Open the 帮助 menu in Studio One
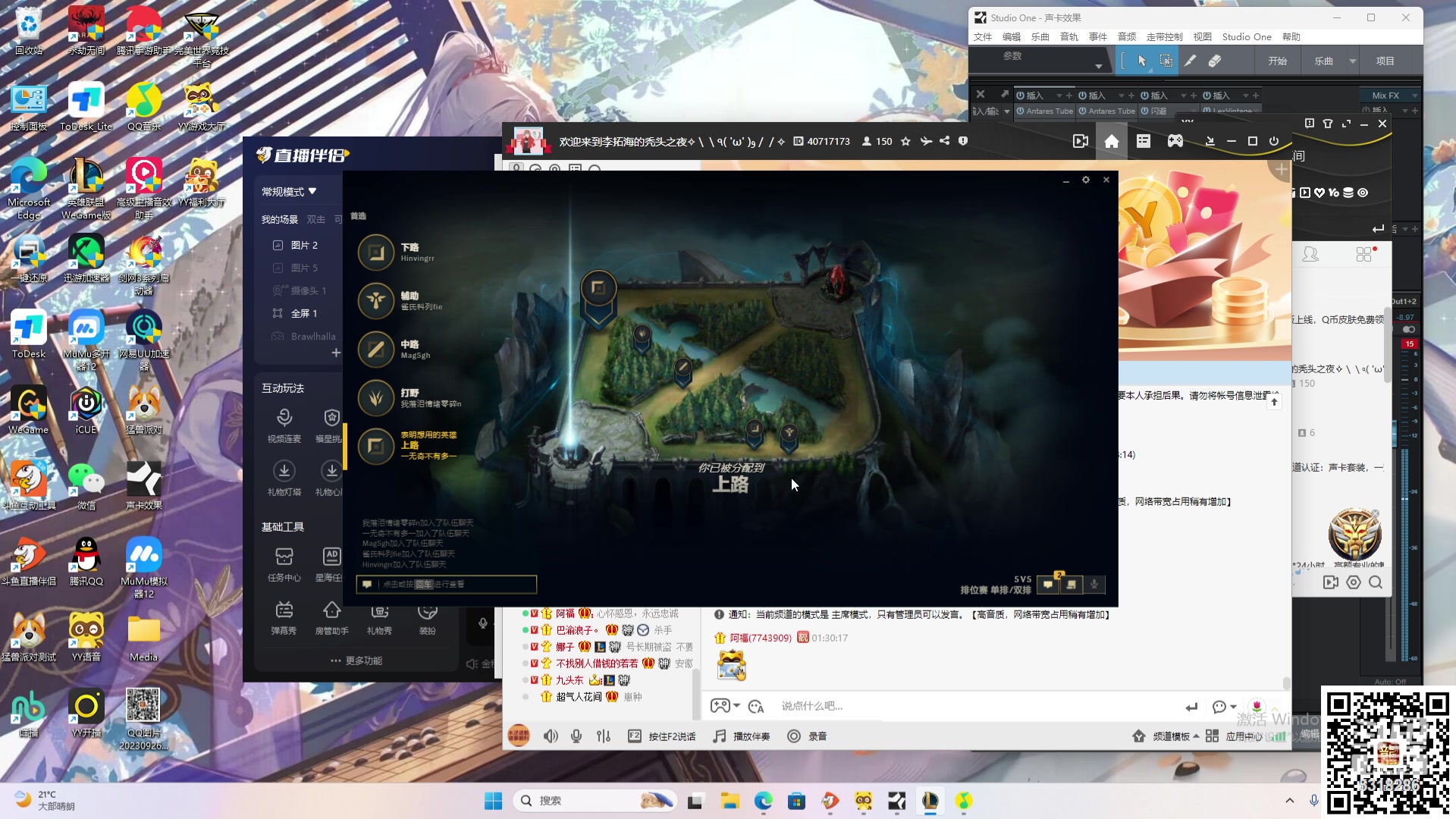This screenshot has width=1456, height=819. click(1291, 36)
